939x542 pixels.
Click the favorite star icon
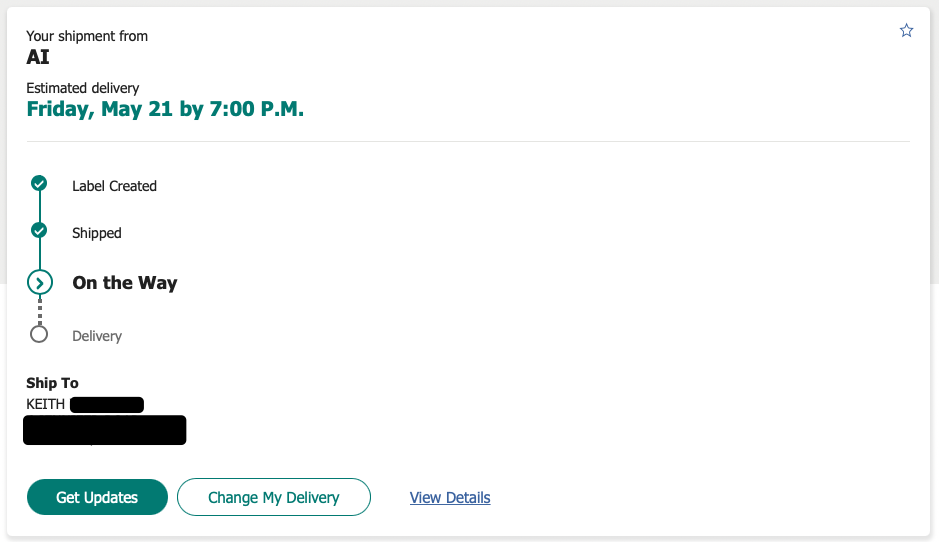click(906, 31)
